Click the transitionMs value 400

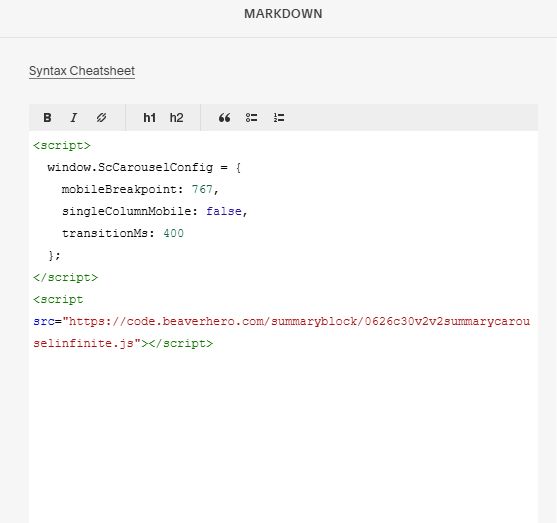coord(173,233)
